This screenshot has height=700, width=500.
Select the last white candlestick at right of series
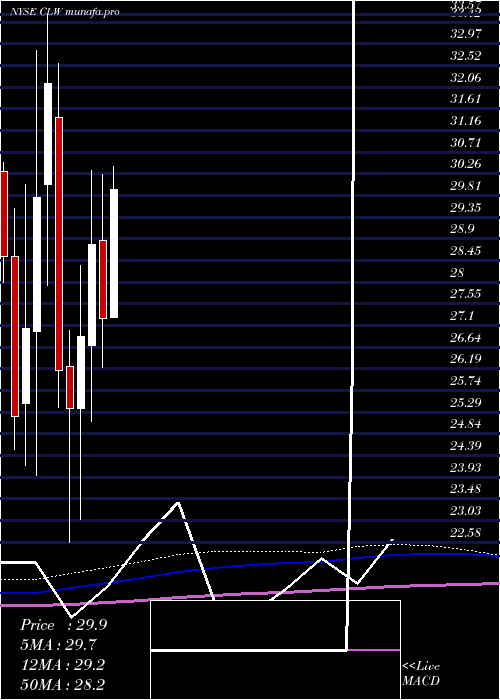[x=114, y=254]
